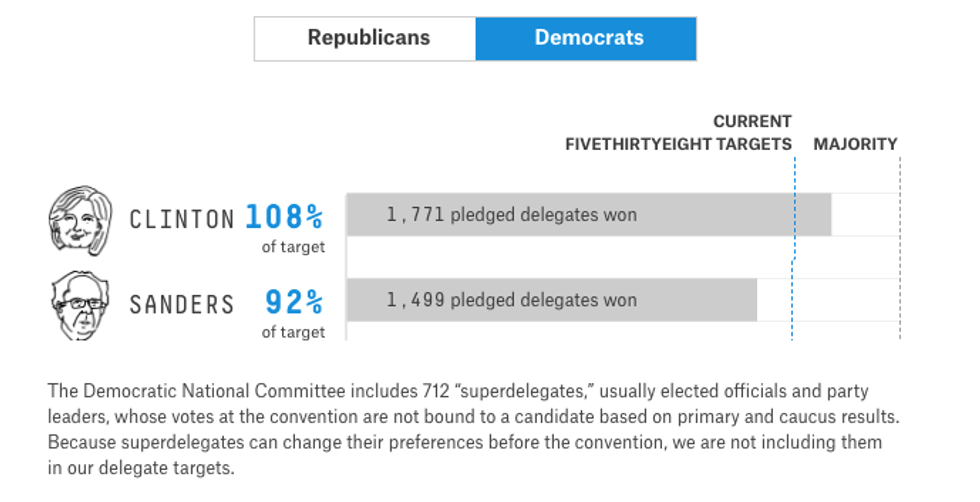Screen dimensions: 980x502
Task: Click Sanders' 92% target figure
Action: click(x=294, y=301)
